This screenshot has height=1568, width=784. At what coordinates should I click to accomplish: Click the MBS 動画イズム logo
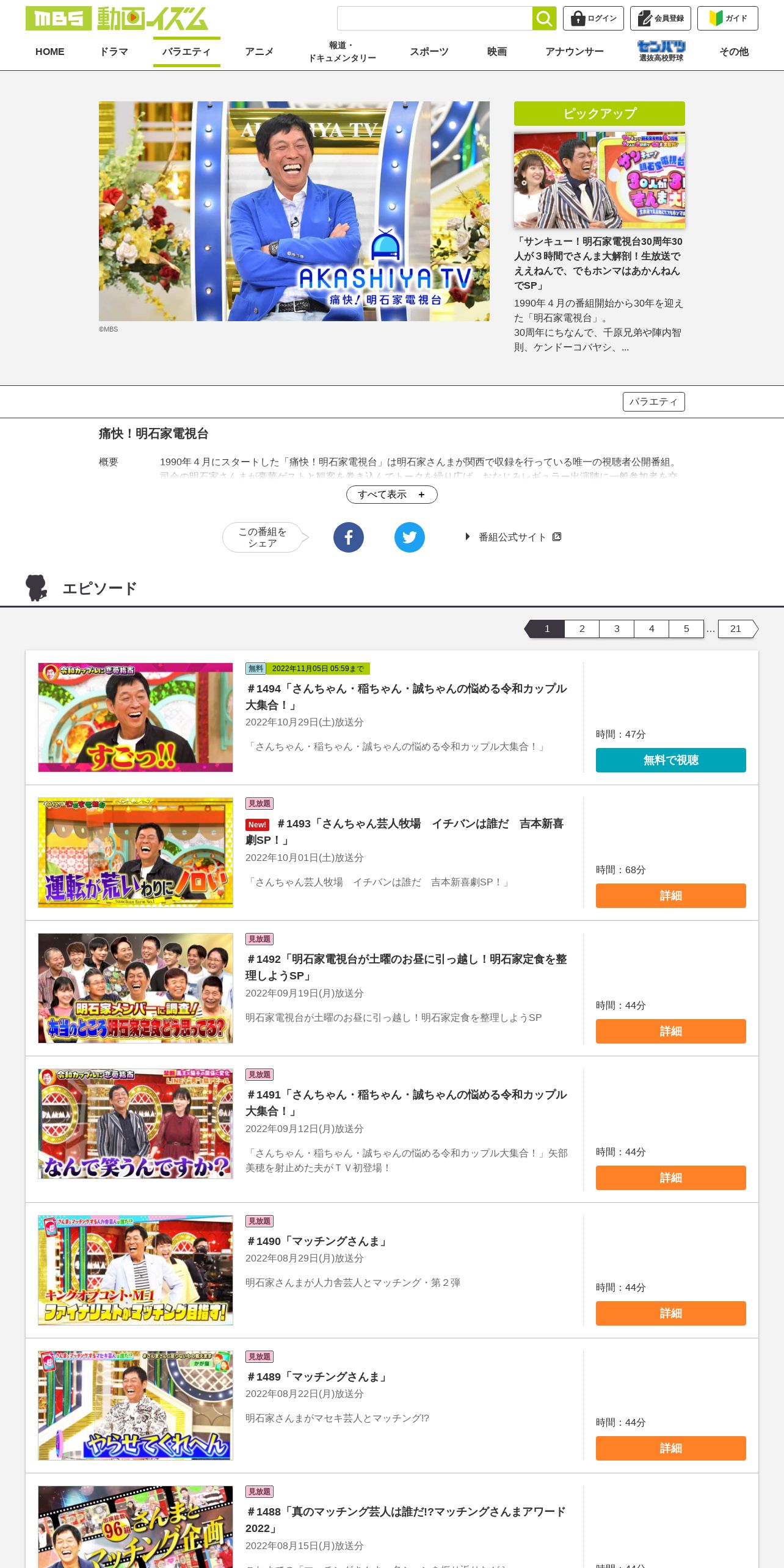tap(117, 18)
